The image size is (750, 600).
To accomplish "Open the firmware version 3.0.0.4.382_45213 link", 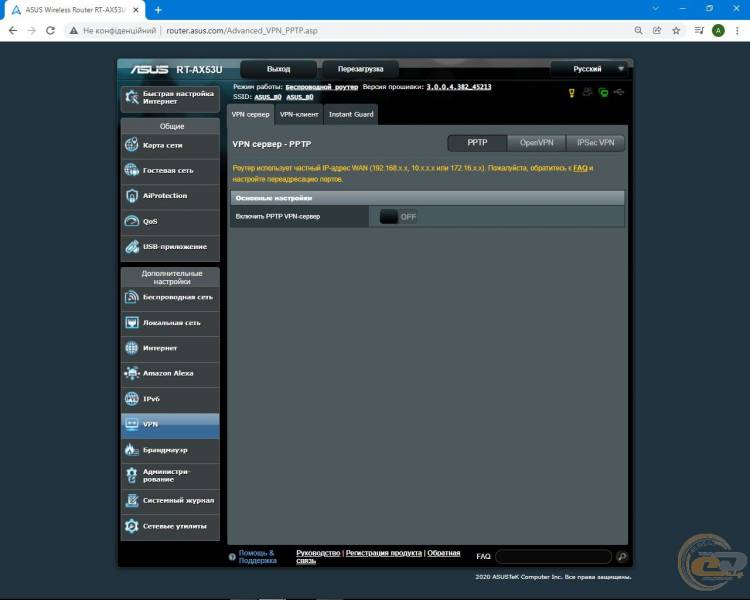I will [459, 87].
